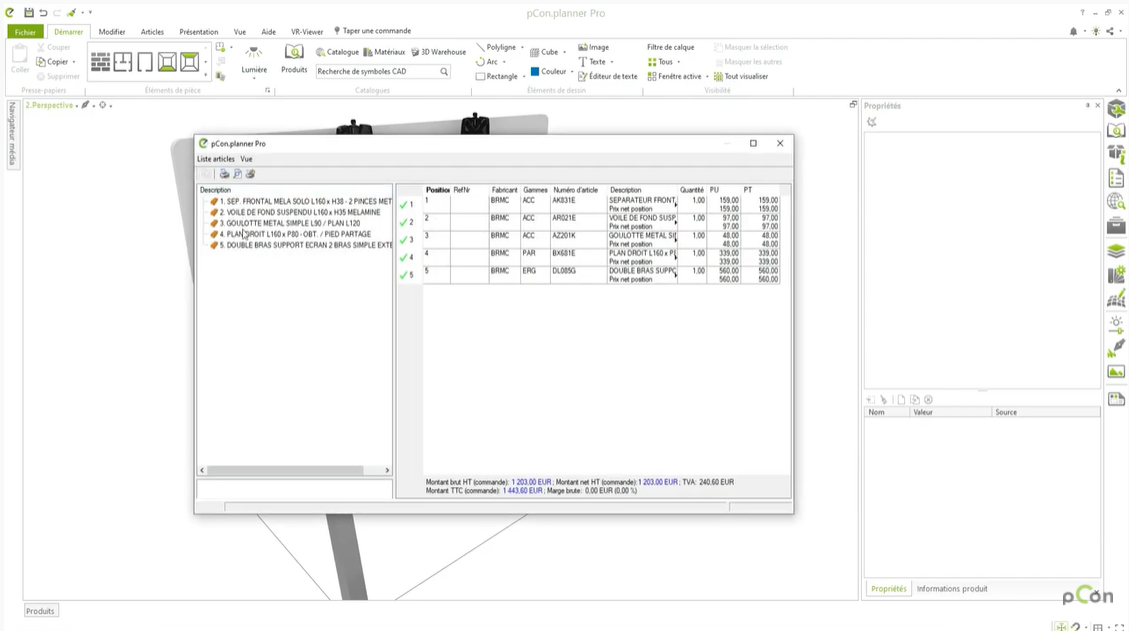The image size is (1129, 631).
Task: Open the online catalog globe icon in sidebar
Action: pos(1116,203)
